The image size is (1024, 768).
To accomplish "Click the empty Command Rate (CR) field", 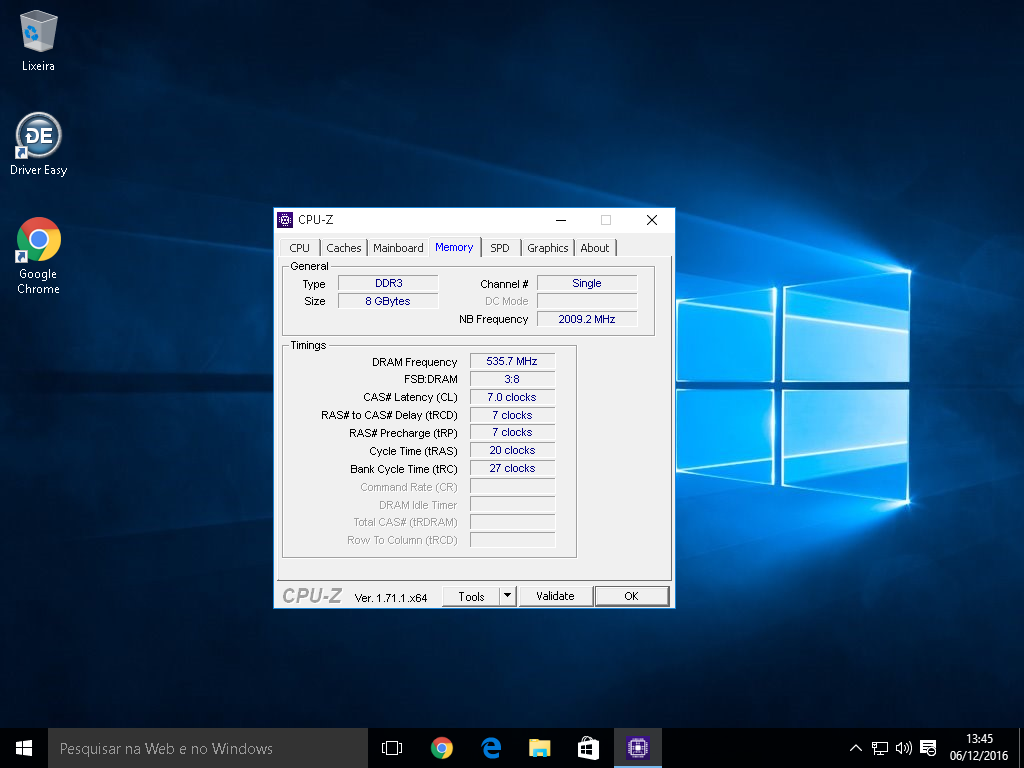I will [x=513, y=487].
